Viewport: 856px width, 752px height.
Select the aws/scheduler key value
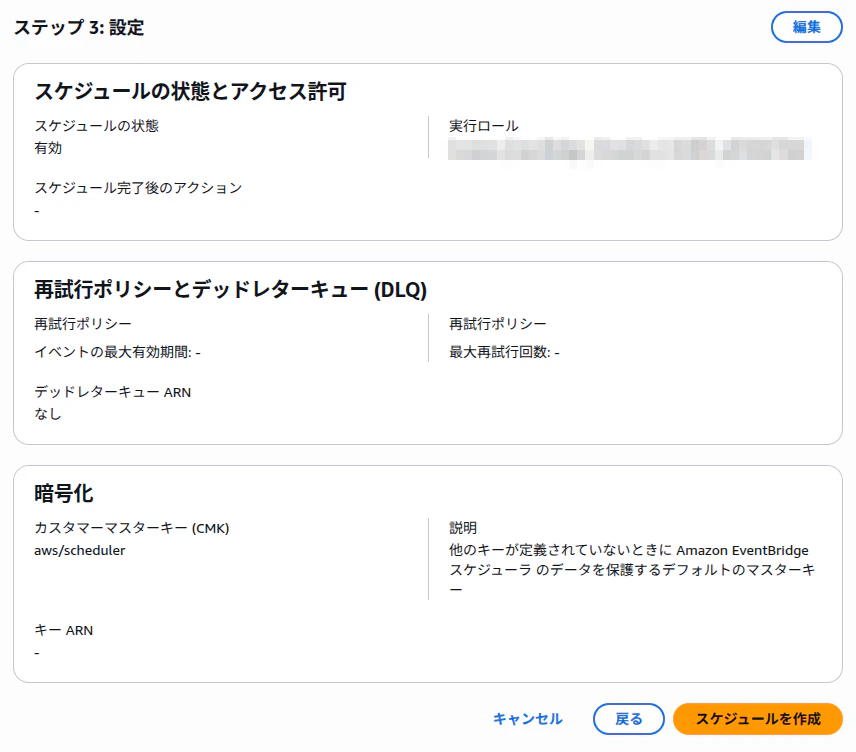point(80,550)
